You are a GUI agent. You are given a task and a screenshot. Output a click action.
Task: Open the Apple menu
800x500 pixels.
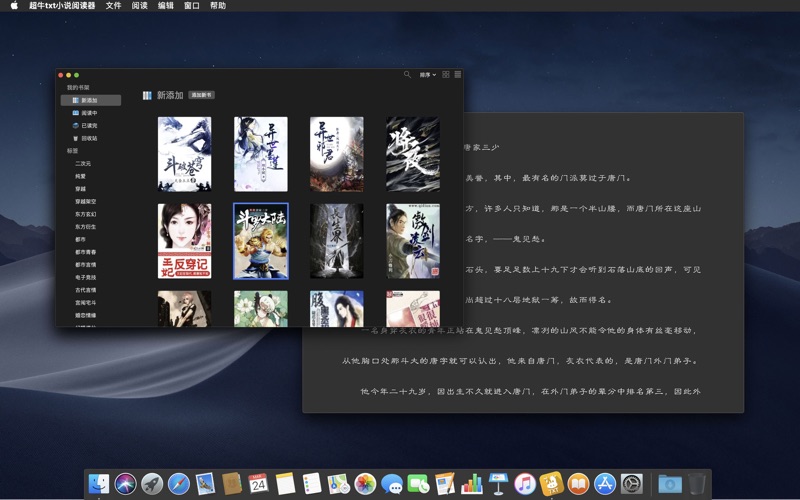[14, 6]
